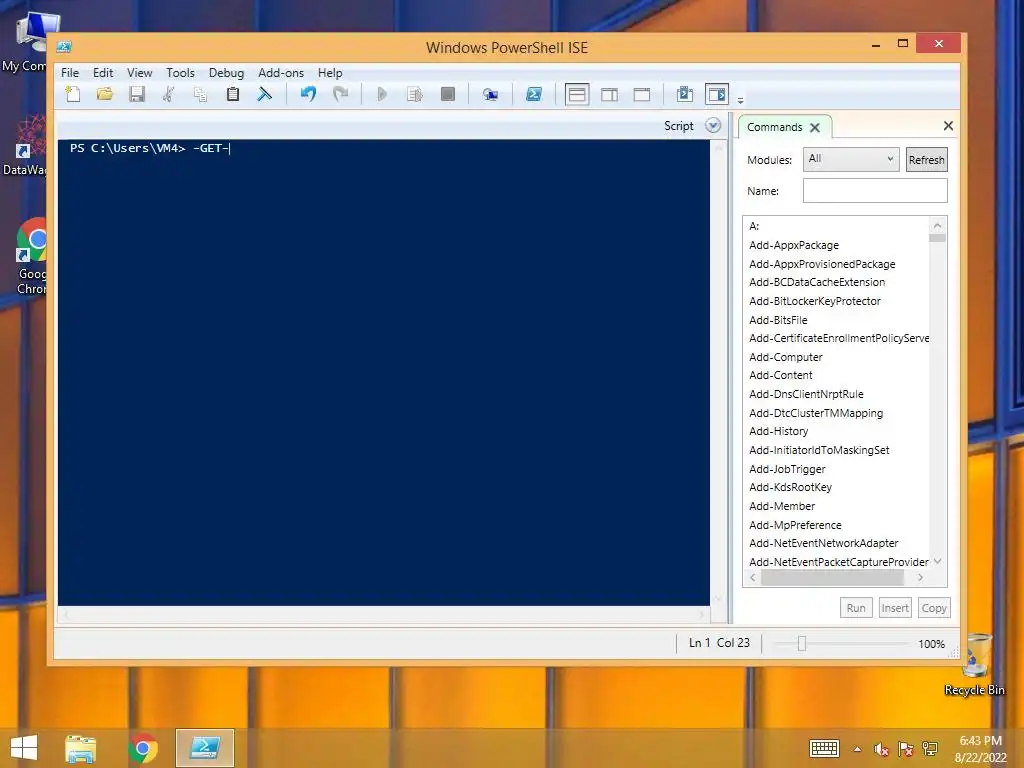Select Add-BCDataCacheExtension command
1024x768 pixels.
click(816, 282)
